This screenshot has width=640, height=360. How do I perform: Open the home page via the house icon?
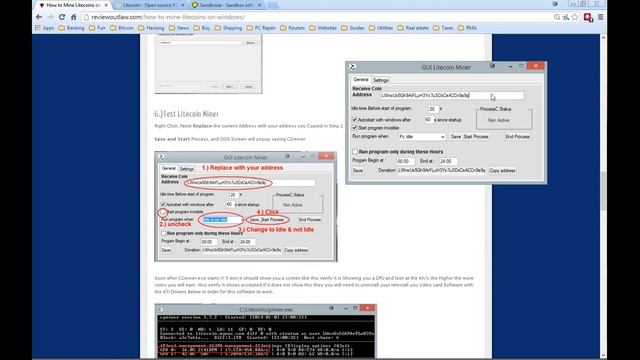[73, 17]
